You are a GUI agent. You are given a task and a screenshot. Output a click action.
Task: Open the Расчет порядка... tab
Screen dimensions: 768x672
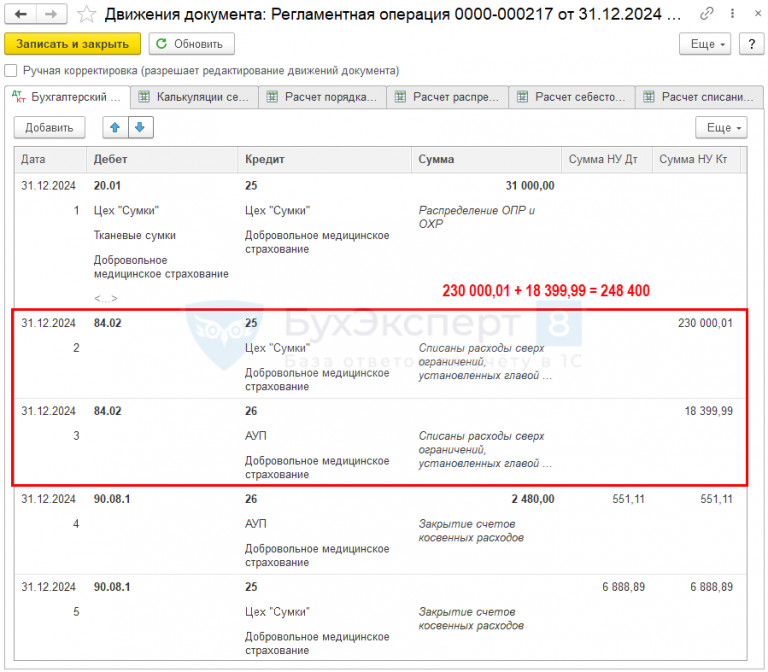[x=322, y=97]
